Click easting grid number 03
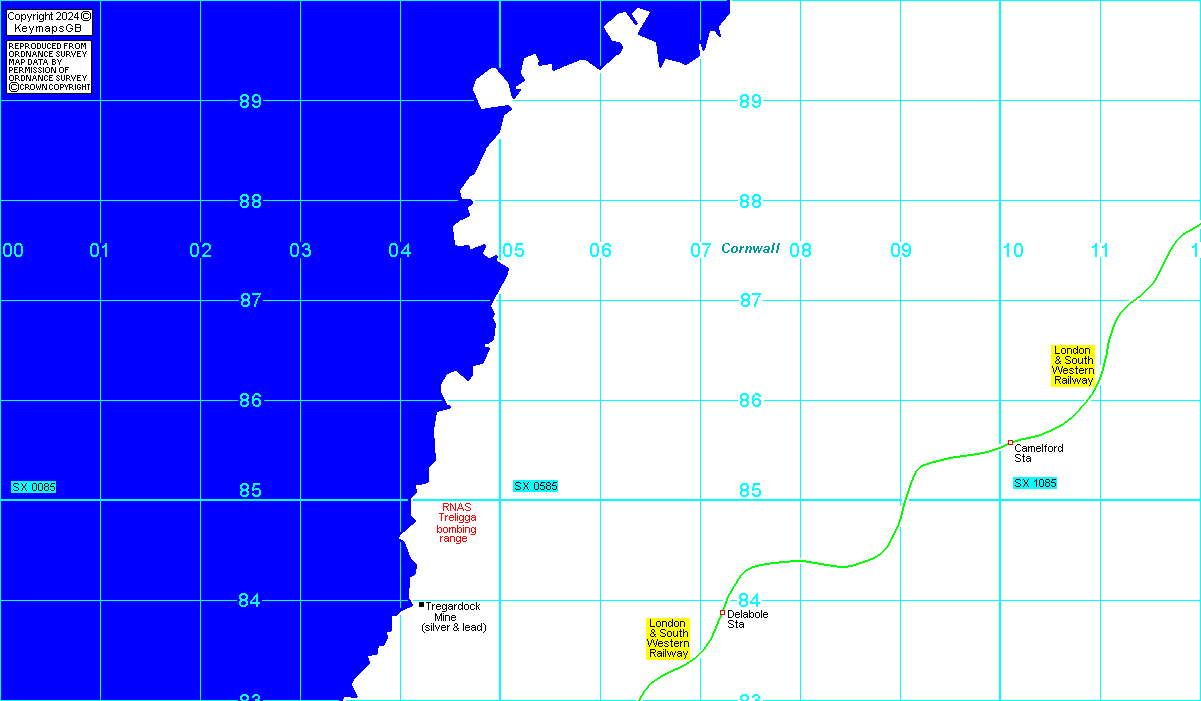Image resolution: width=1201 pixels, height=701 pixels. pyautogui.click(x=300, y=250)
